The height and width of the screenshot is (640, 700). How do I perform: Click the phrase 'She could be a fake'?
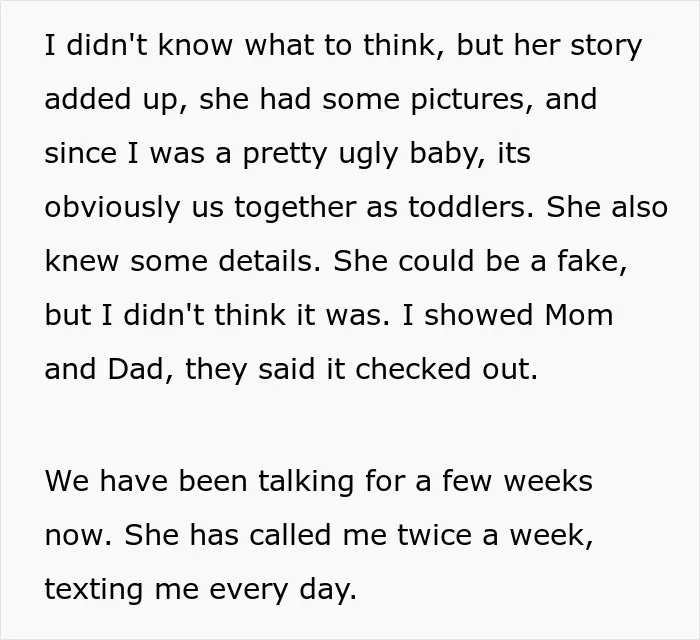tap(478, 261)
